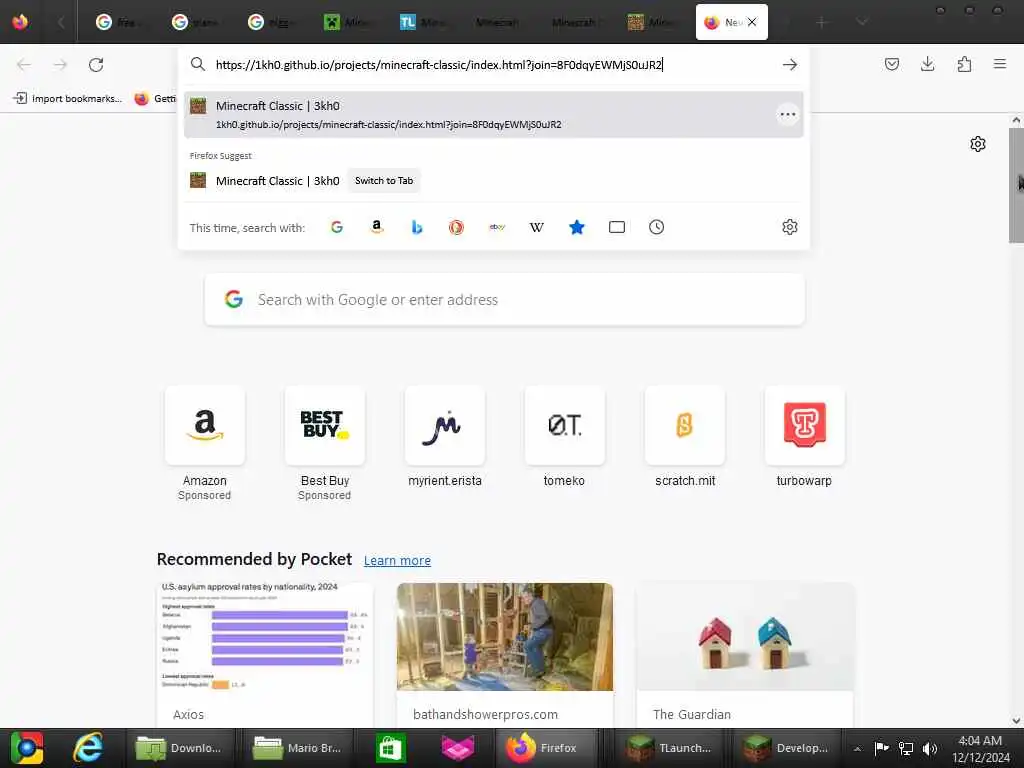Click the tab scroll-left arrow
1024x768 pixels.
tap(61, 23)
